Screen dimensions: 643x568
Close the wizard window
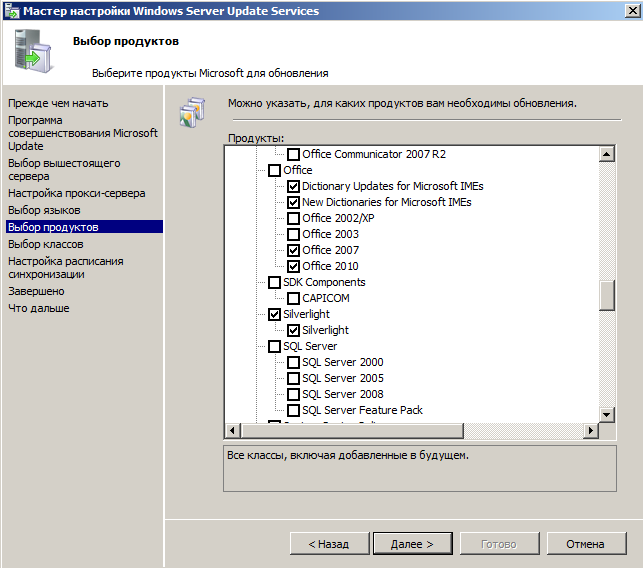coord(632,11)
